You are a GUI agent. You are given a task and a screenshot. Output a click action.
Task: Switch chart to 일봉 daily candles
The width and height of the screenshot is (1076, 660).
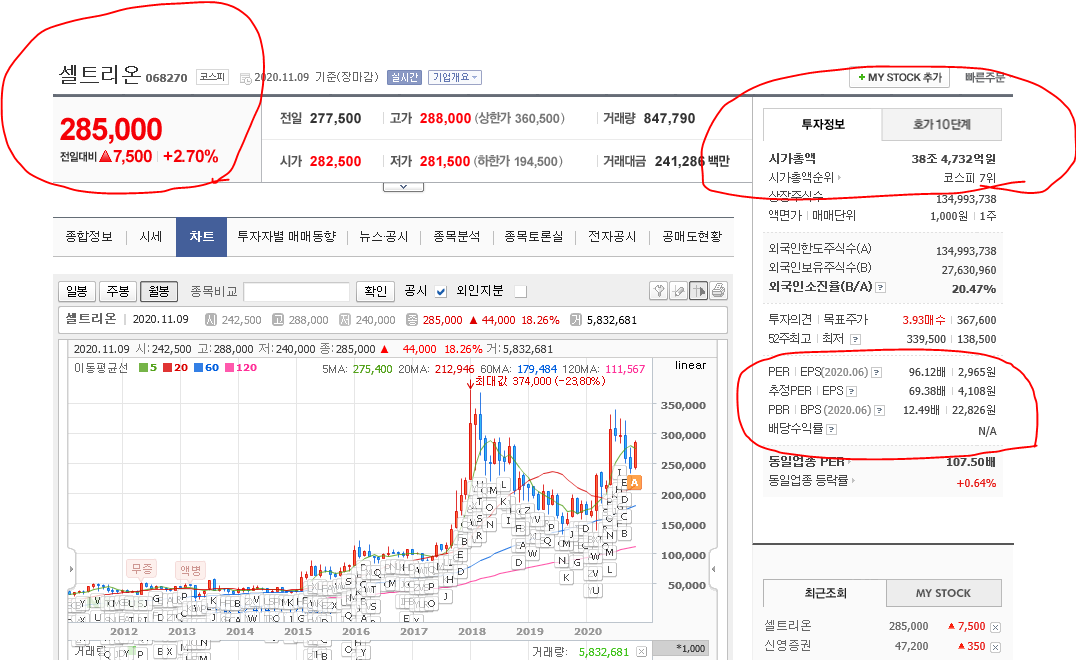pyautogui.click(x=77, y=292)
